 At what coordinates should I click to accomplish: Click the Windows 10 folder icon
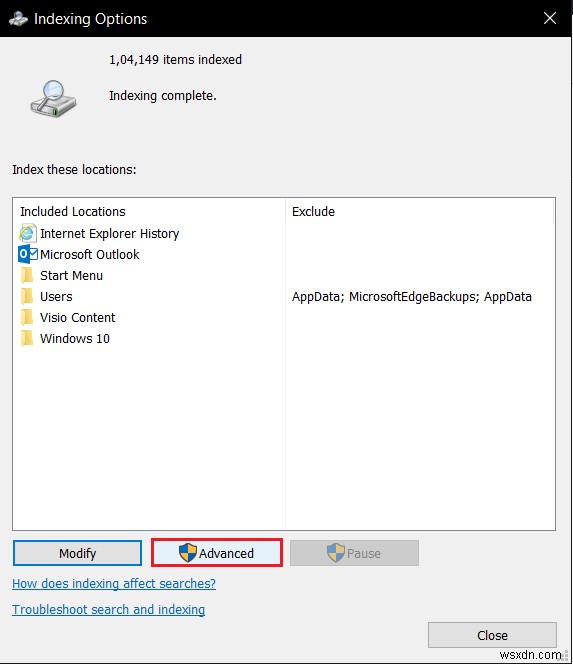tap(27, 338)
